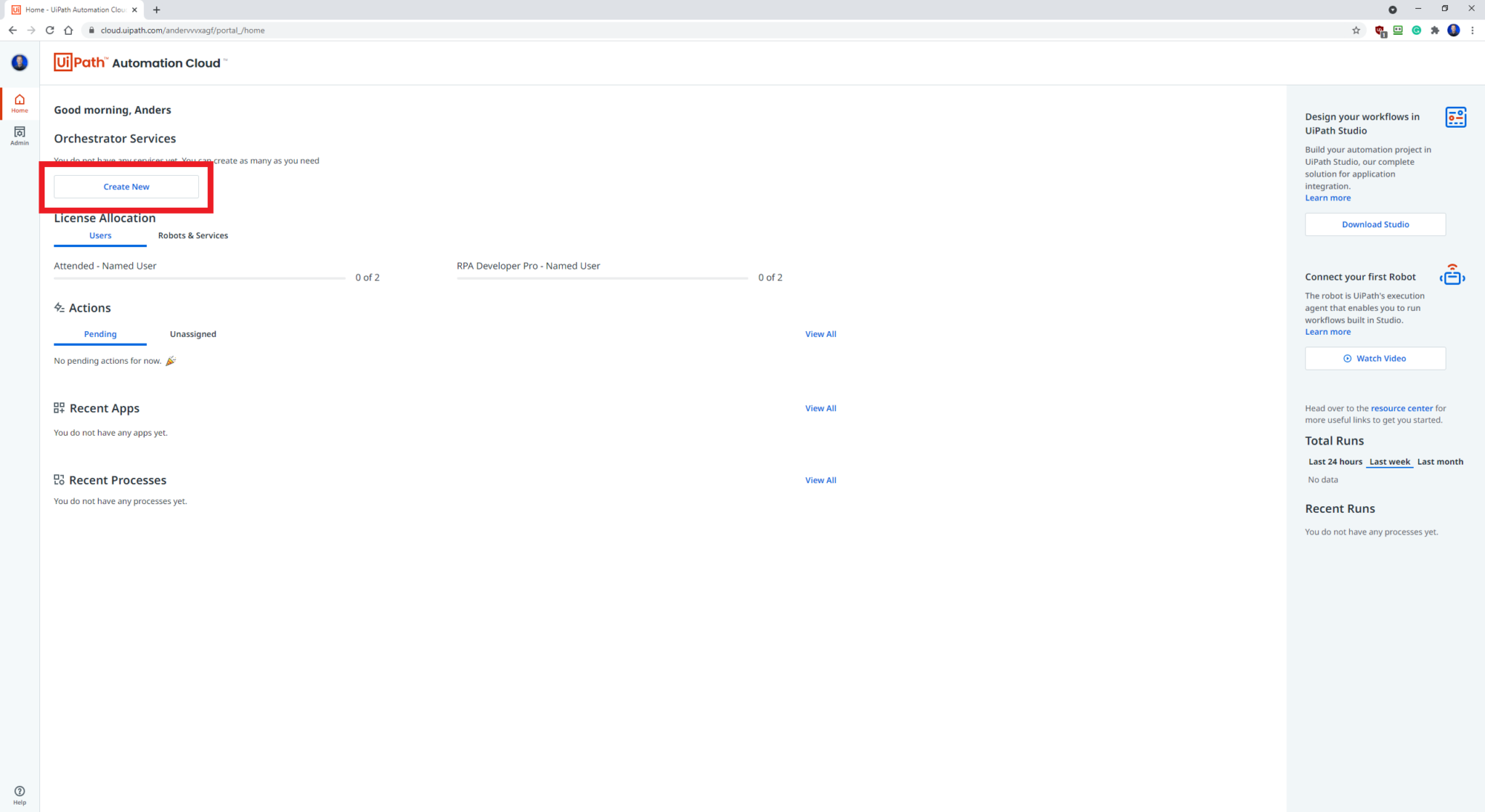Click the "No pending actions for now." text
This screenshot has height=812, width=1485.
click(x=108, y=361)
